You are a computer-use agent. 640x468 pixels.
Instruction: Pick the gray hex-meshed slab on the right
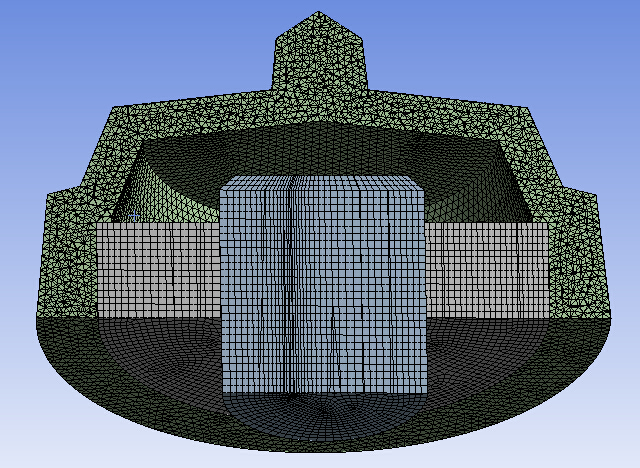coord(488,270)
